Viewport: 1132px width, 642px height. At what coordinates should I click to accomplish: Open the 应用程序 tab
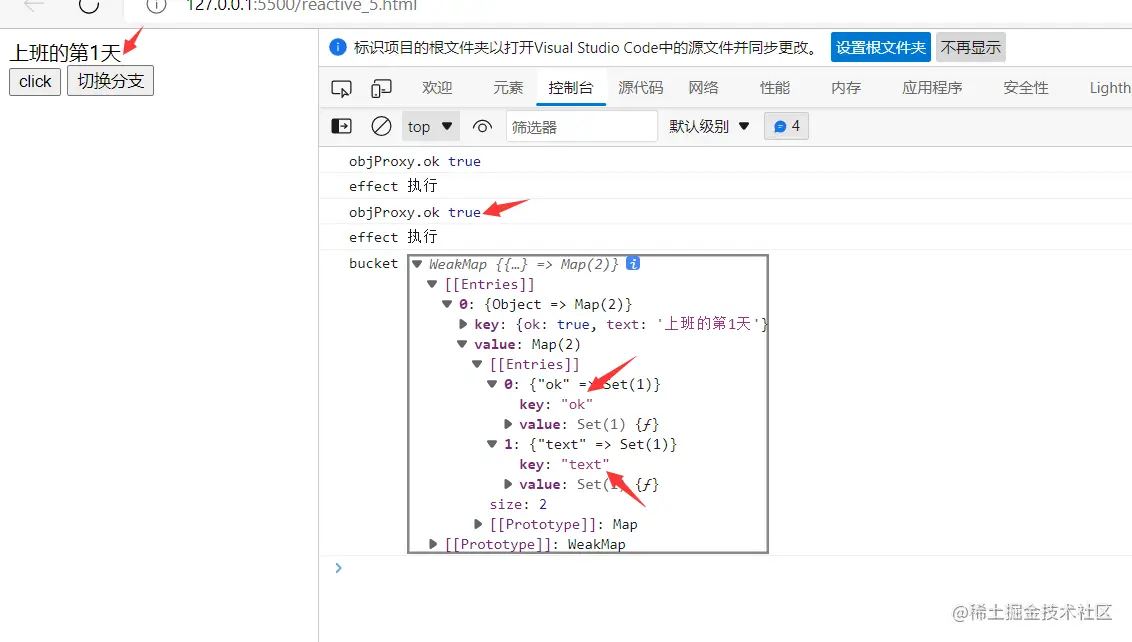coord(931,88)
